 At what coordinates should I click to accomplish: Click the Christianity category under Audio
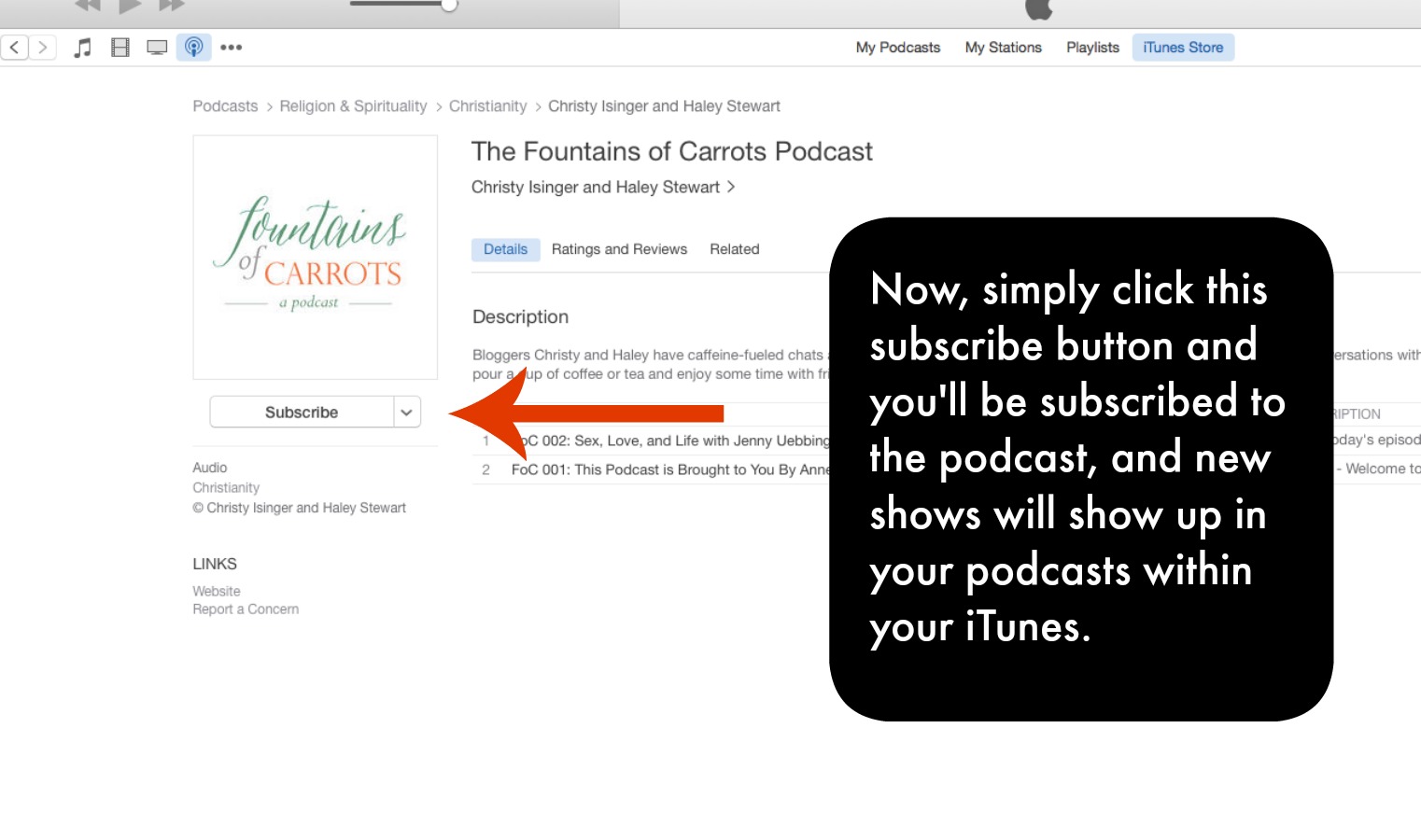pos(226,487)
